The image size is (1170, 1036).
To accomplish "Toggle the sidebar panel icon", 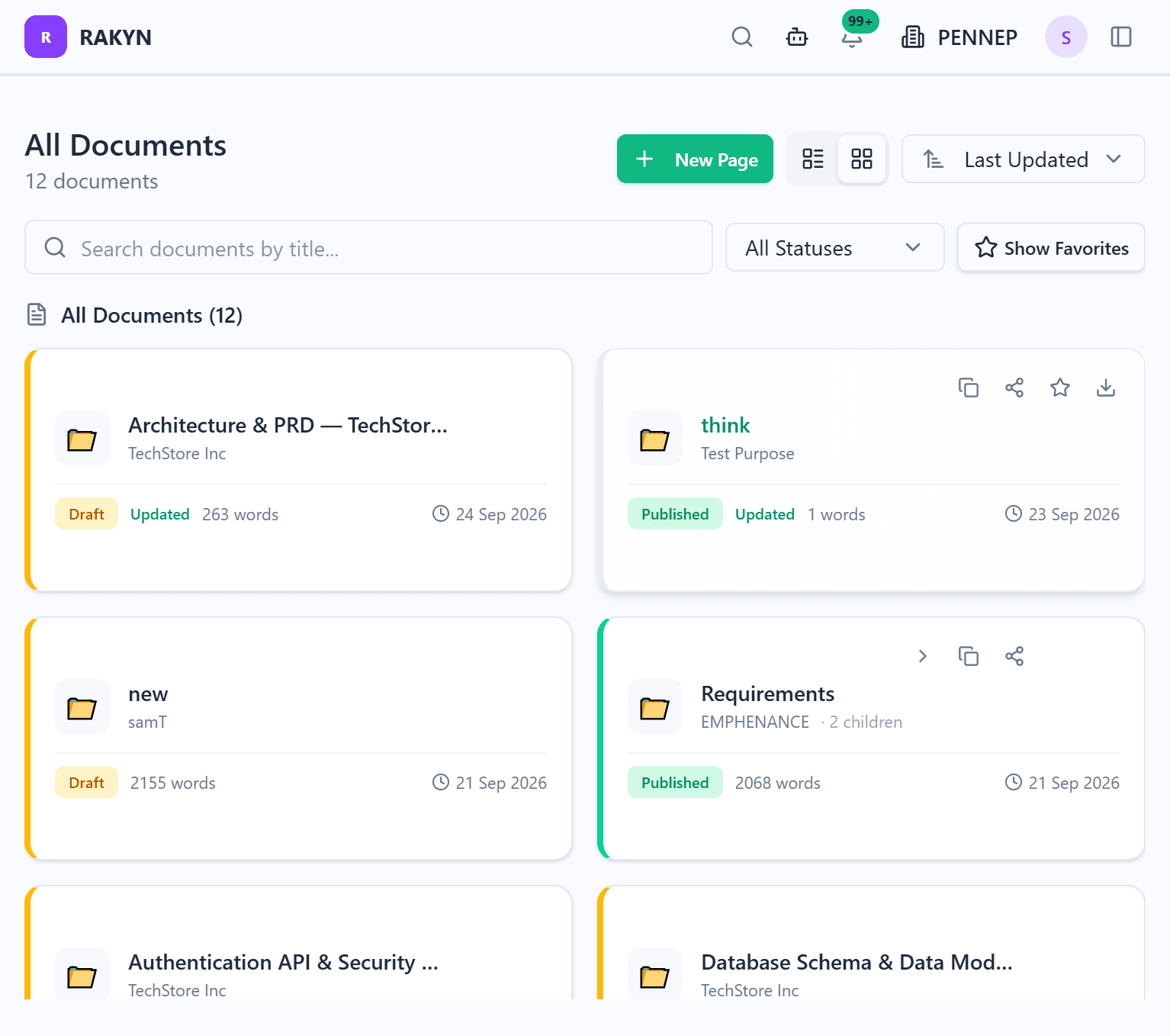I will (x=1121, y=37).
